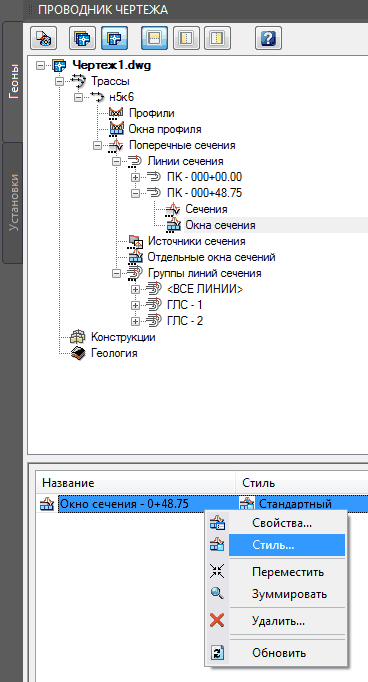Screen dimensions: 368x682
Task: Choose Свойства... from the context menu
Action: click(x=282, y=523)
